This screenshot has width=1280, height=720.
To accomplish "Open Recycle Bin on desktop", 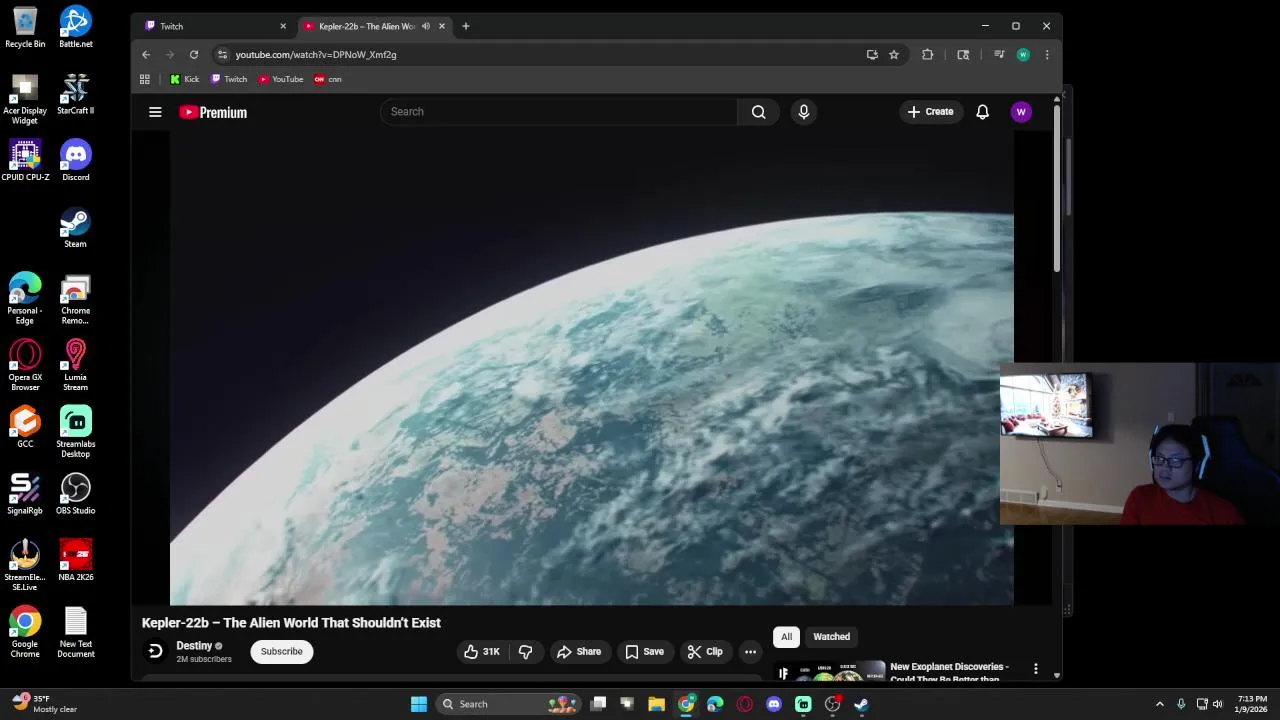I will [x=25, y=27].
